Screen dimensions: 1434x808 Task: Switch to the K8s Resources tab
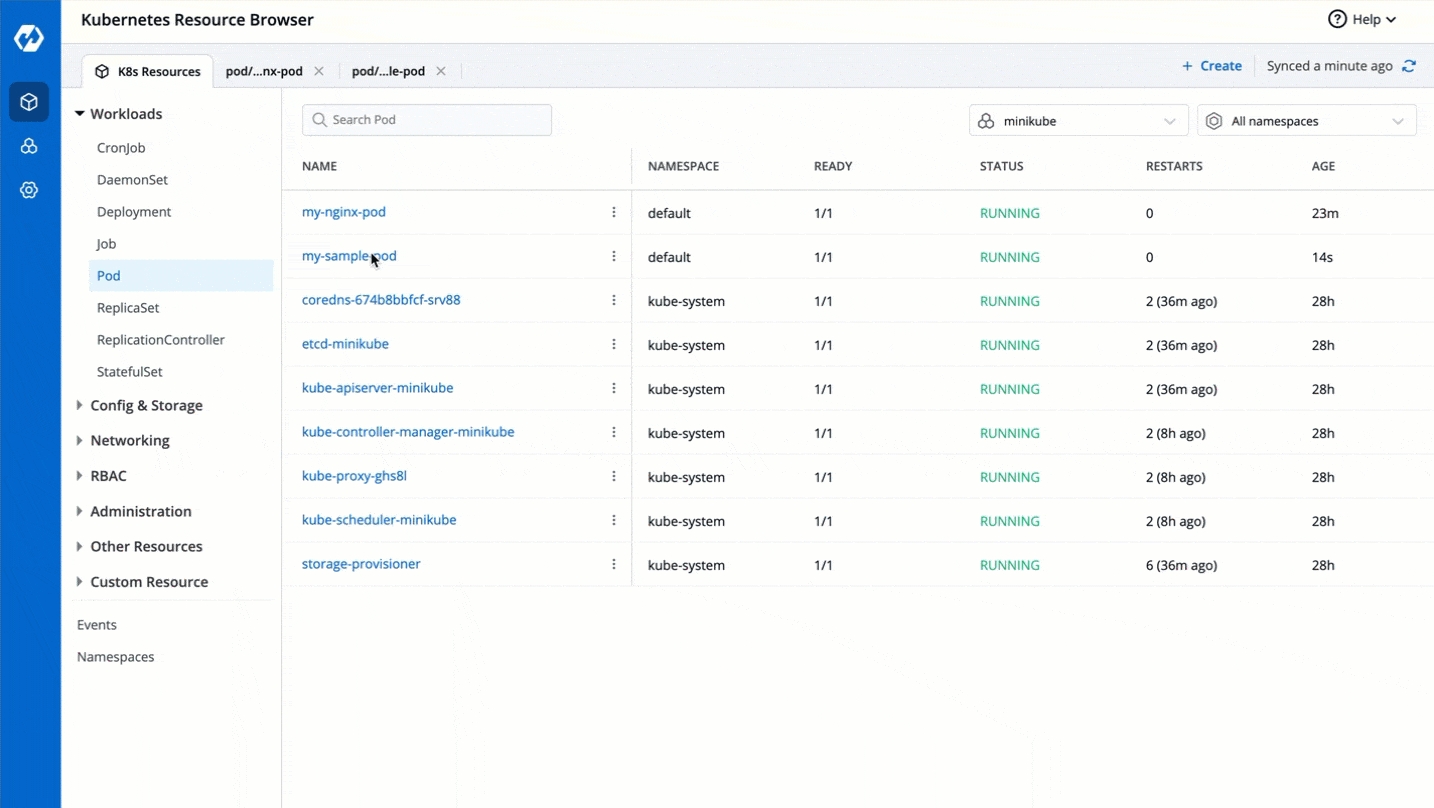click(148, 71)
